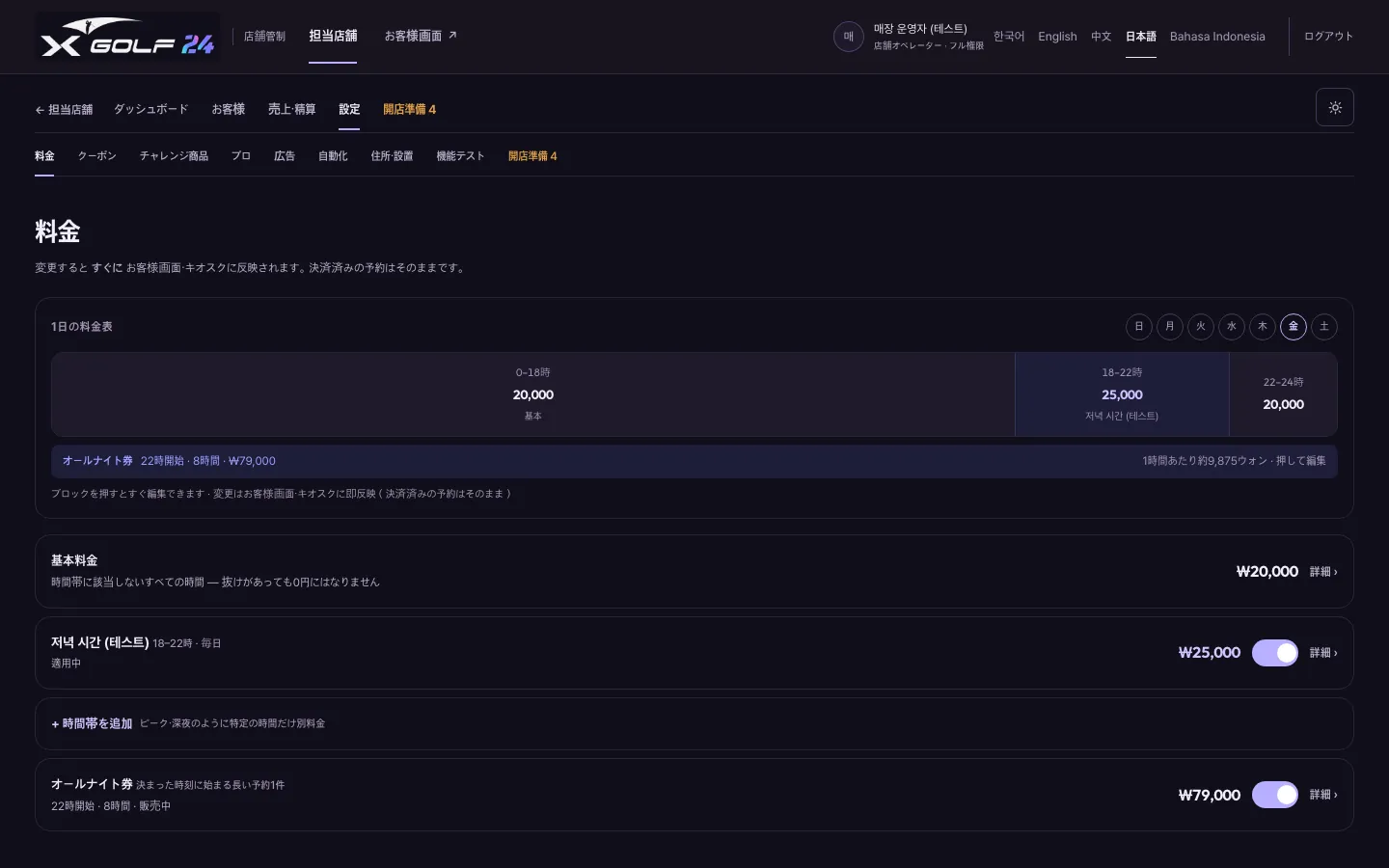Switch language to English
This screenshot has height=868, width=1389.
pos(1057,37)
